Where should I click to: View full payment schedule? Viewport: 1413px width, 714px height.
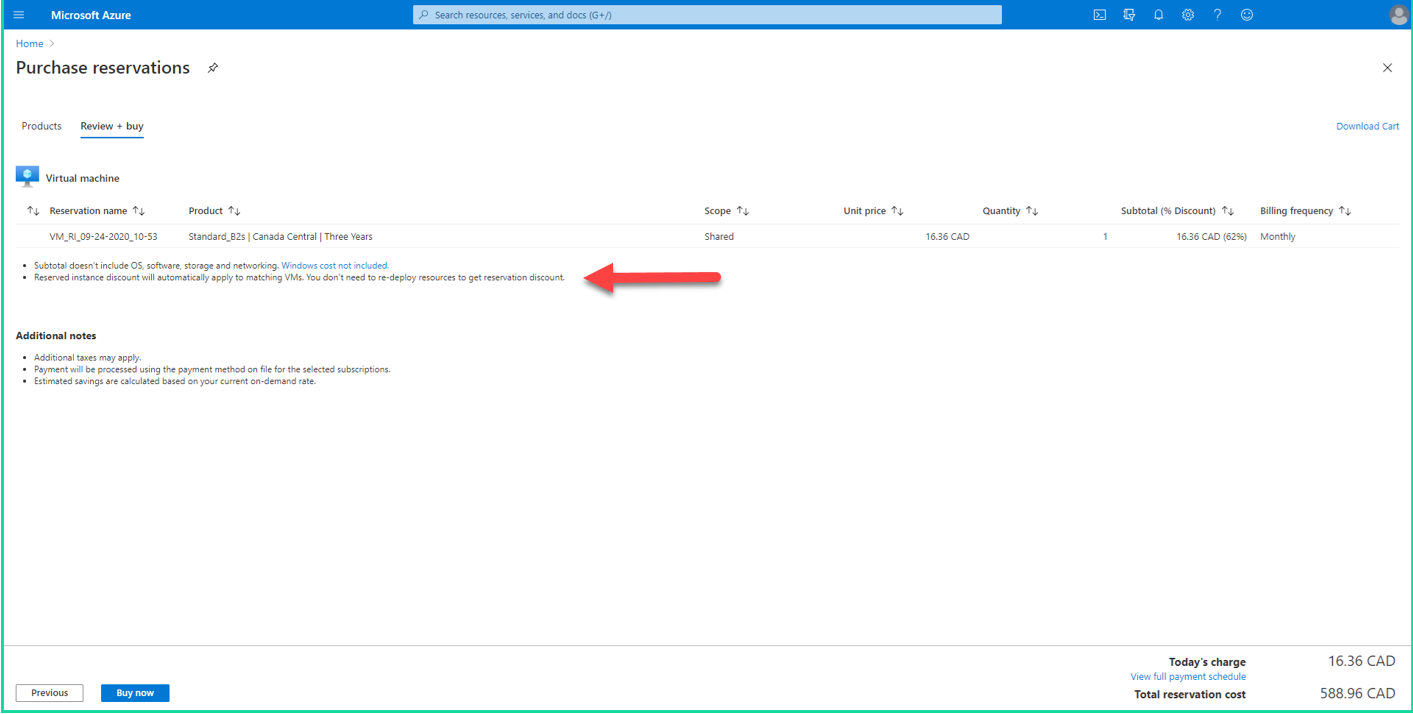pyautogui.click(x=1188, y=677)
